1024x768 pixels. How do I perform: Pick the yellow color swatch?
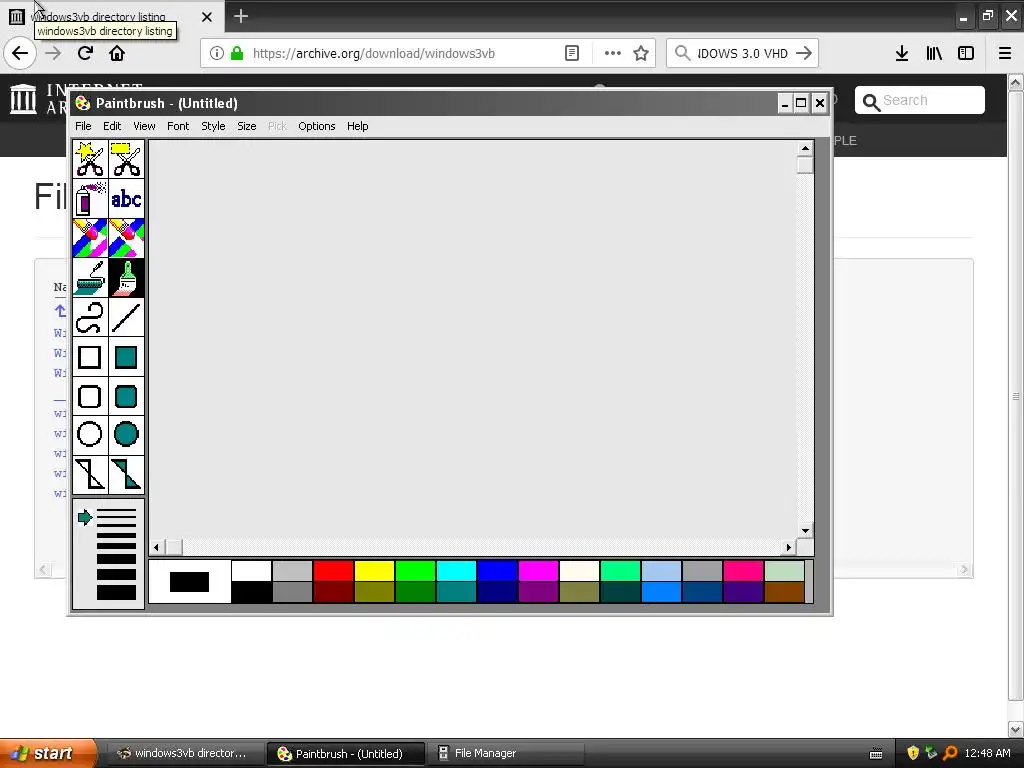coord(375,571)
